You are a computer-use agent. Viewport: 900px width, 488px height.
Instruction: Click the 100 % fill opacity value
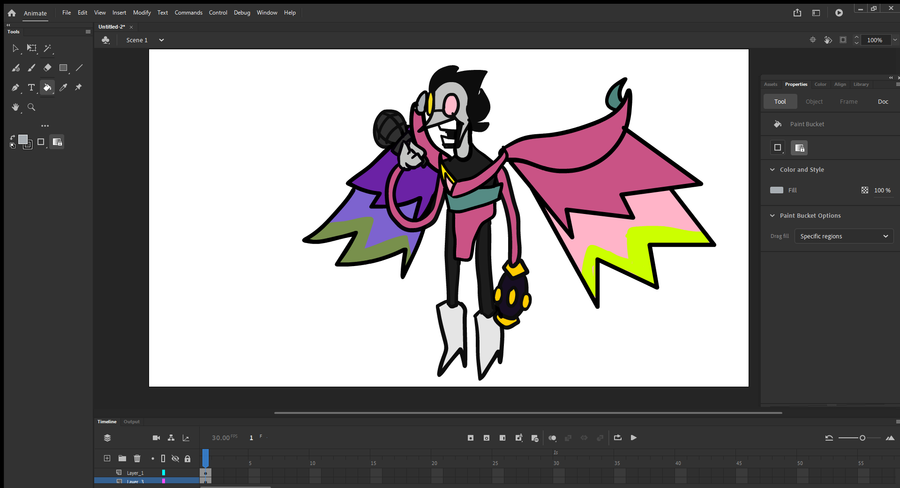pyautogui.click(x=882, y=190)
